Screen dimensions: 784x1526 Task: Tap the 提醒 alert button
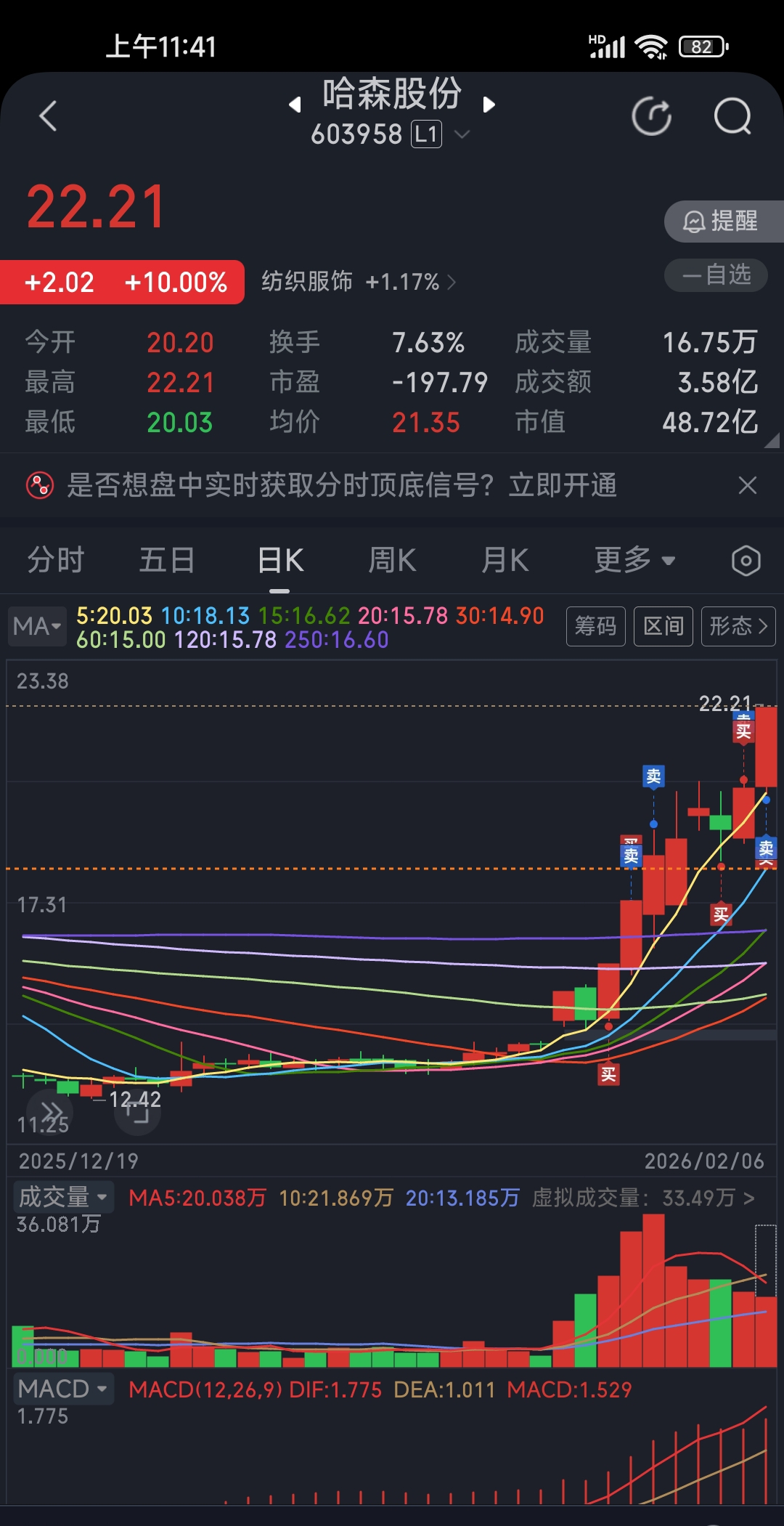click(x=723, y=221)
